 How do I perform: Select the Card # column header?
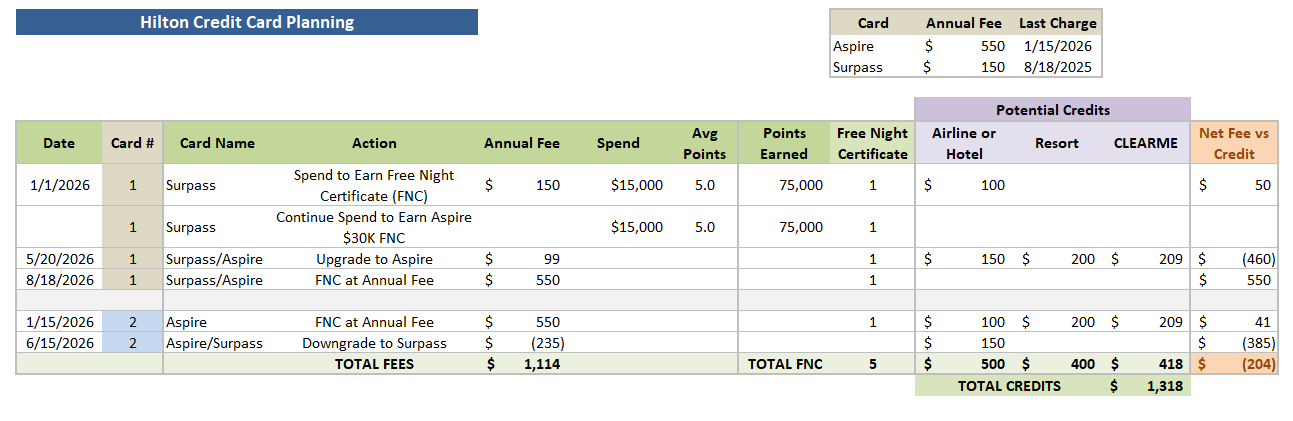coord(133,143)
